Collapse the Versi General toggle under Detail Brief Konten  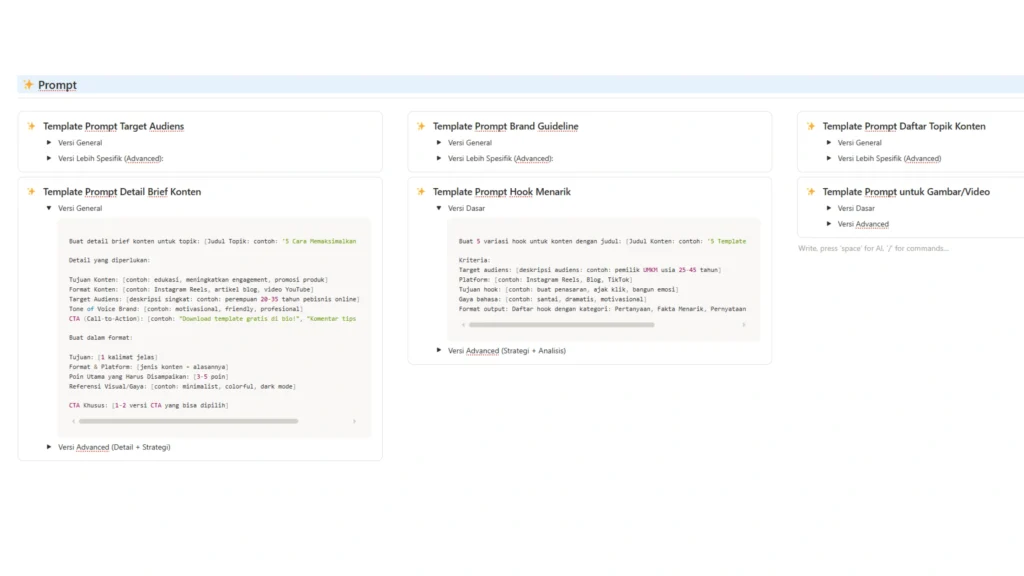[49, 208]
